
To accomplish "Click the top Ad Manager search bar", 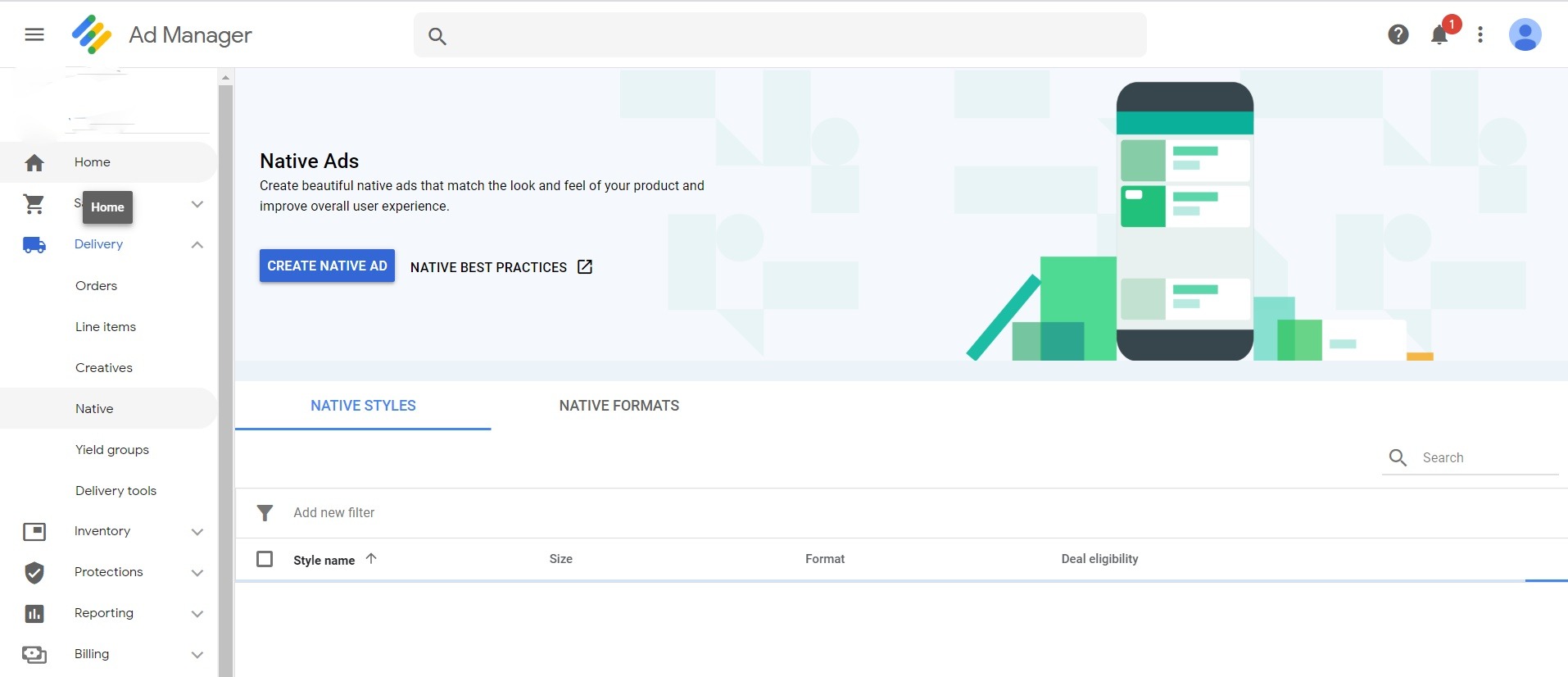I will (779, 35).
